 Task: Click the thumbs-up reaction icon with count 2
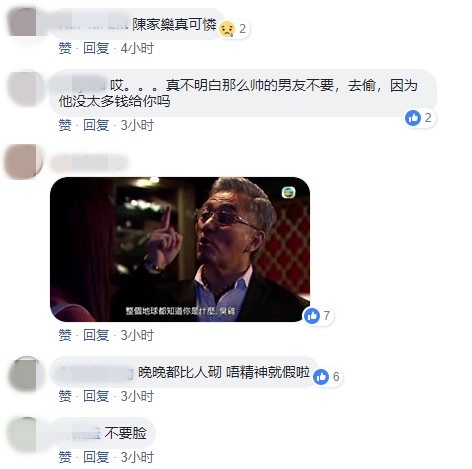(413, 118)
